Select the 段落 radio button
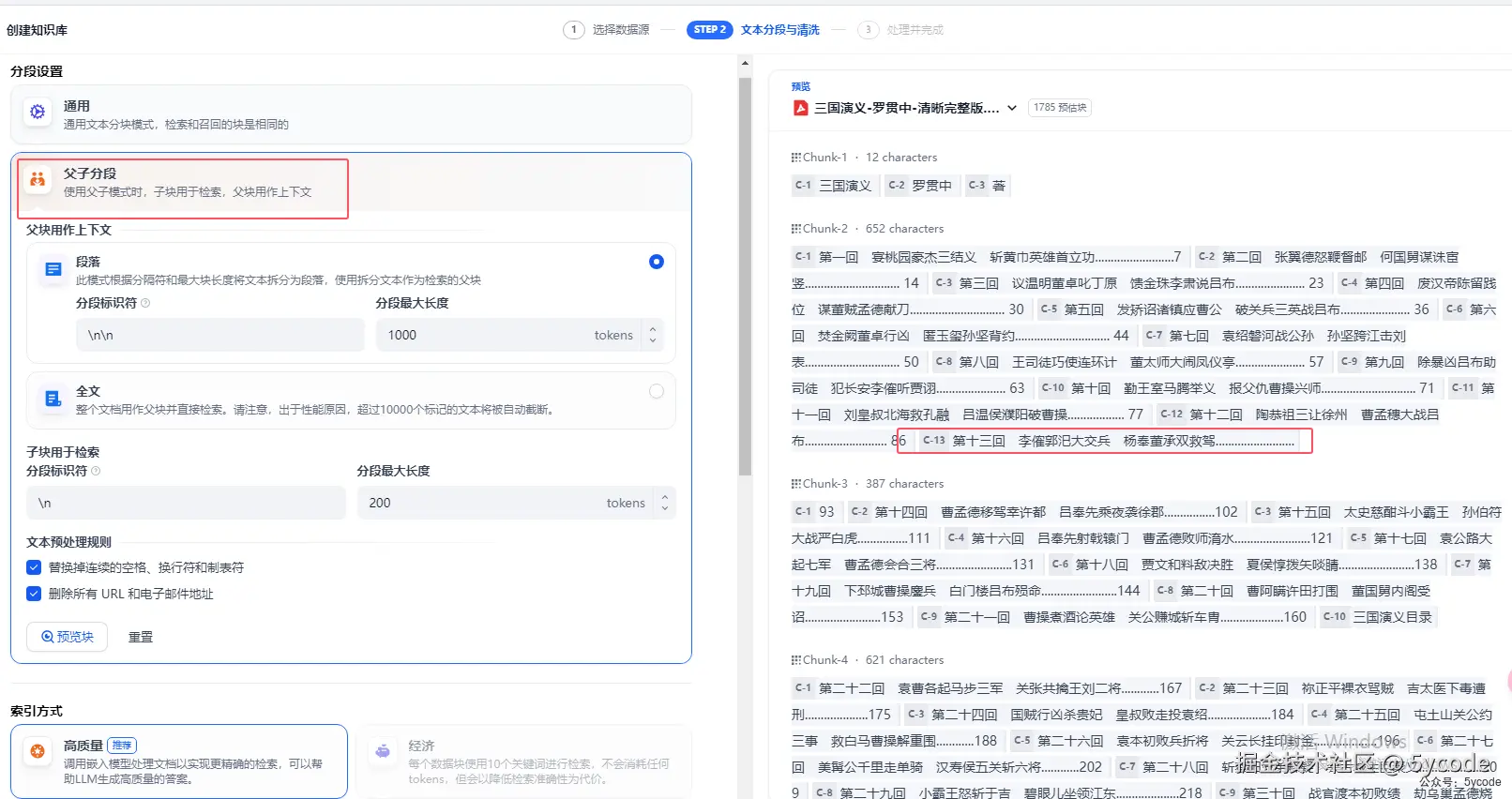The height and width of the screenshot is (799, 1512). coord(657,262)
